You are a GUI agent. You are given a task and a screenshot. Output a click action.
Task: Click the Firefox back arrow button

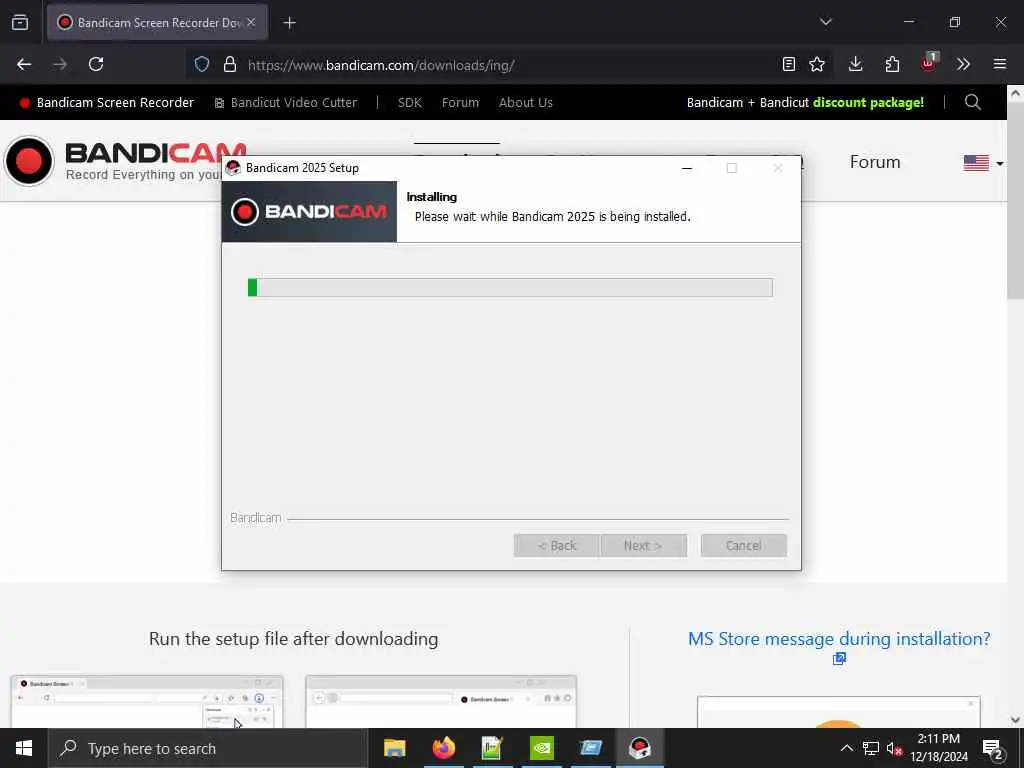pyautogui.click(x=24, y=64)
